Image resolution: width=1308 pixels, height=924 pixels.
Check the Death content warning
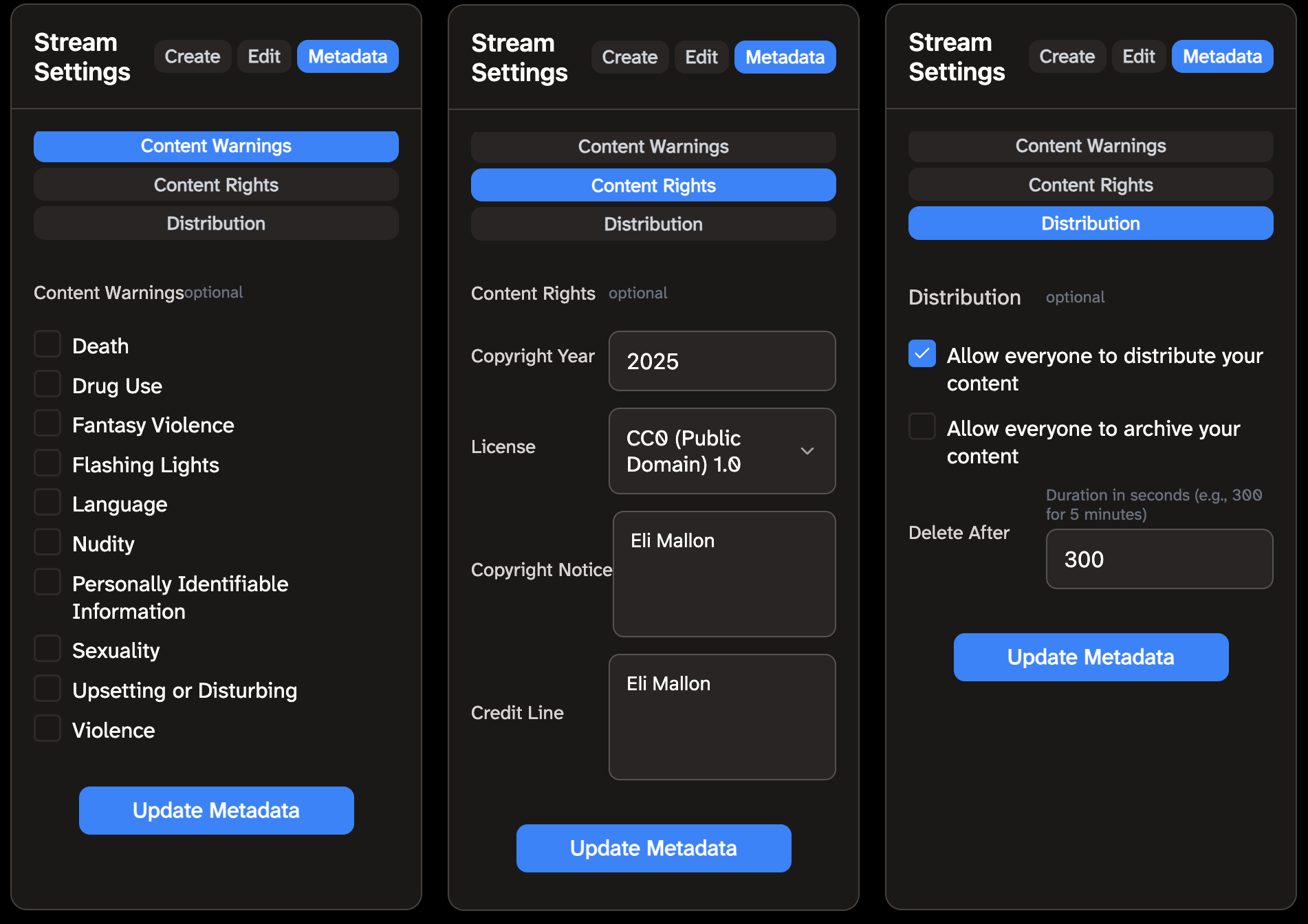(47, 344)
